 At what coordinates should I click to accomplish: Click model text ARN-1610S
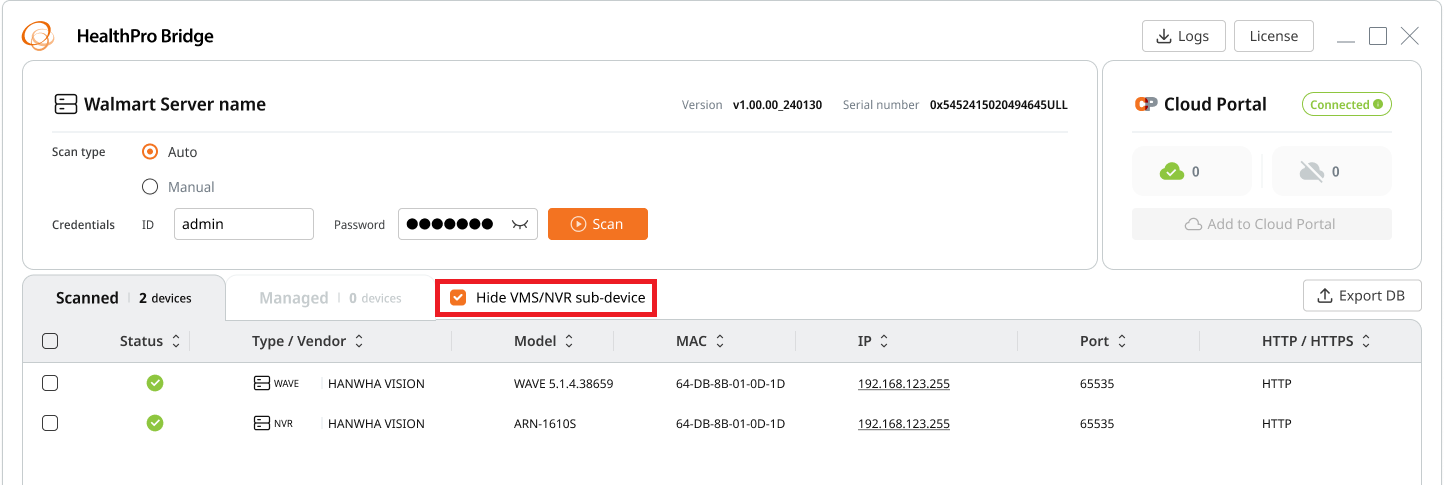(545, 423)
